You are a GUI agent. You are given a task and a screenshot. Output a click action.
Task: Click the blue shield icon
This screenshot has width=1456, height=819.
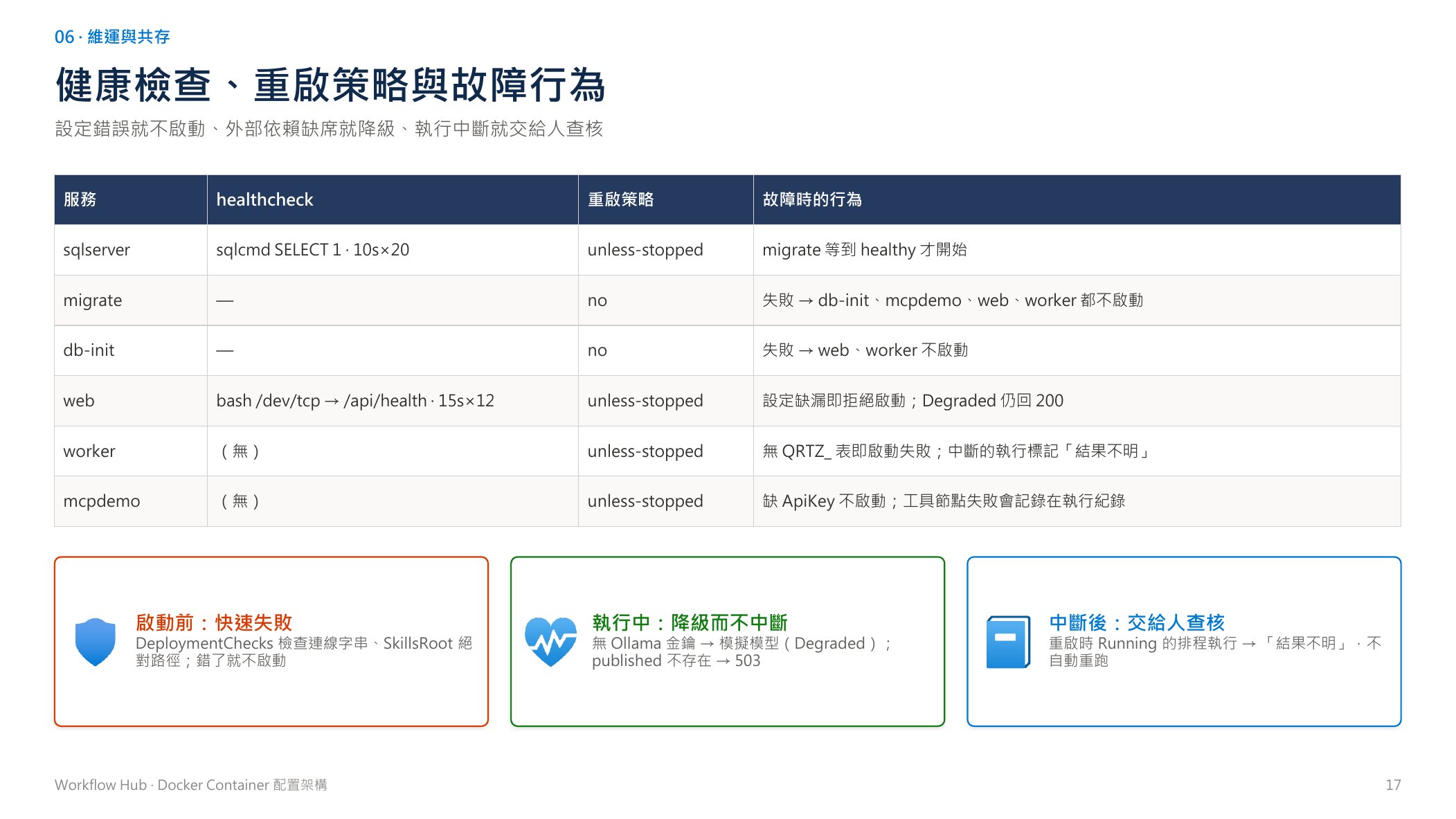point(95,642)
